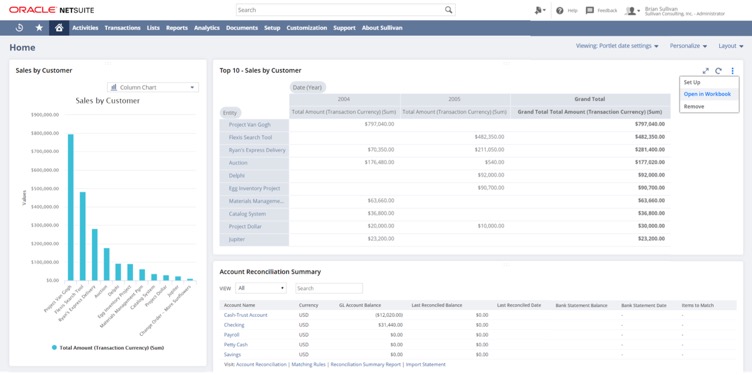Image resolution: width=752 pixels, height=375 pixels.
Task: Open the Petty Cash account link
Action: click(235, 344)
